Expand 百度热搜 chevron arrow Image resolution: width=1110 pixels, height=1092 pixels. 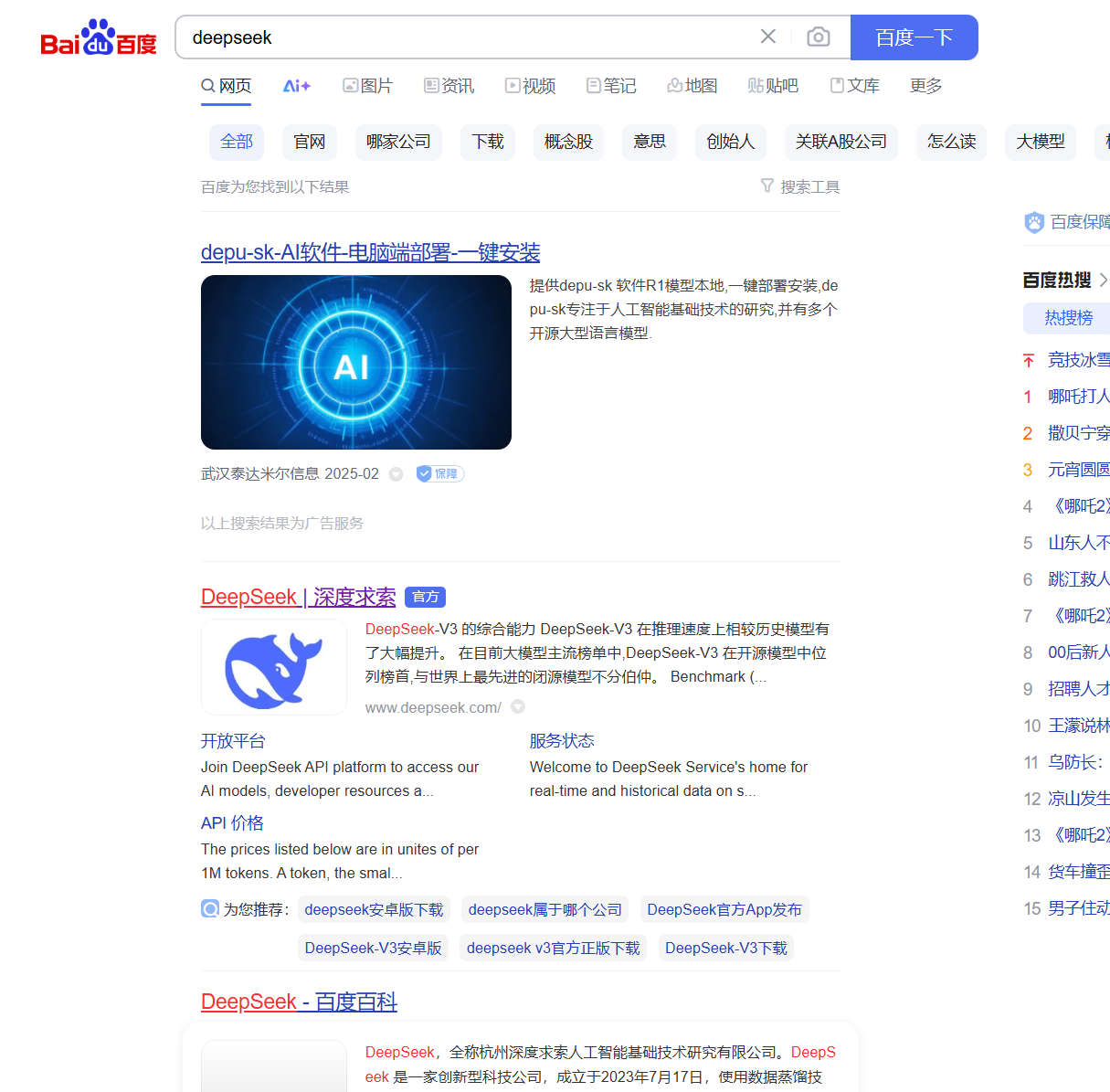click(1103, 280)
